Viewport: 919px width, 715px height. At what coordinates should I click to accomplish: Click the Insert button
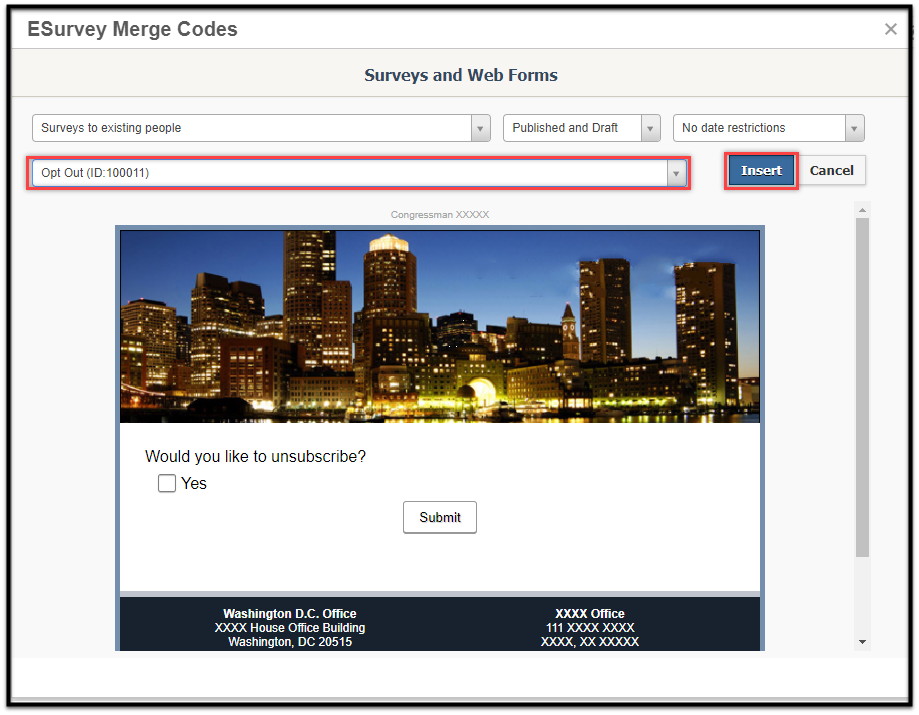pos(761,171)
